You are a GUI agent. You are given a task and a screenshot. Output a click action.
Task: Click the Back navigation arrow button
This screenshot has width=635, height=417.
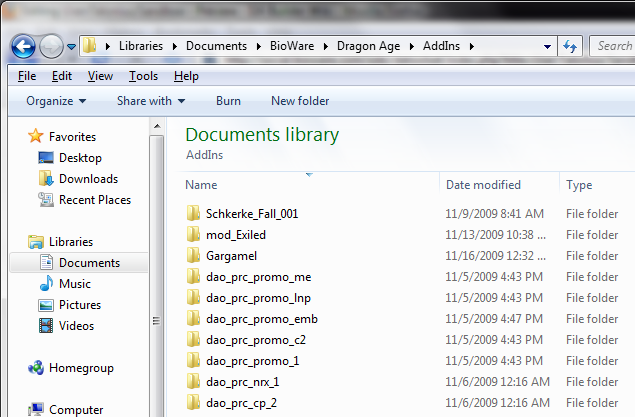tap(24, 46)
